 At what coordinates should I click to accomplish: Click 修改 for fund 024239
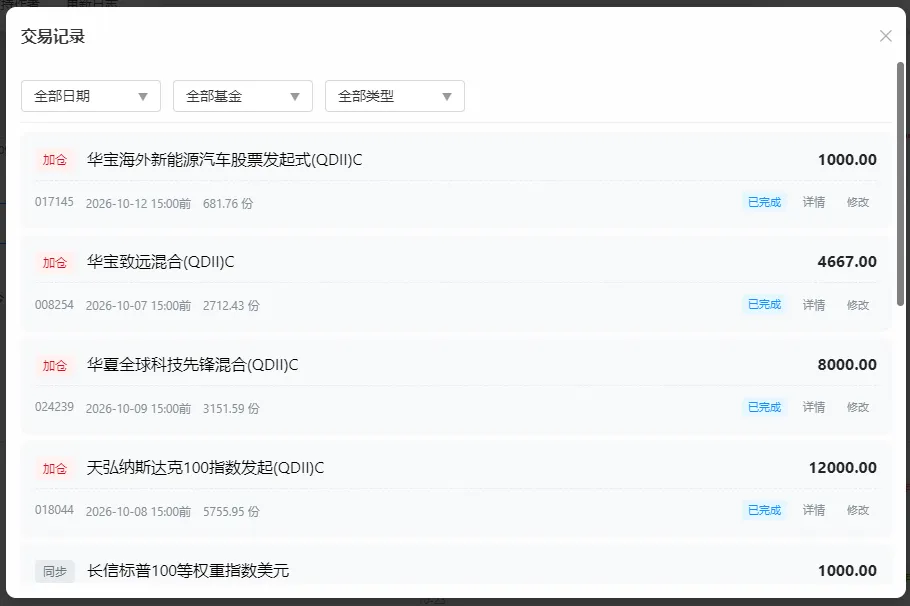click(x=858, y=407)
